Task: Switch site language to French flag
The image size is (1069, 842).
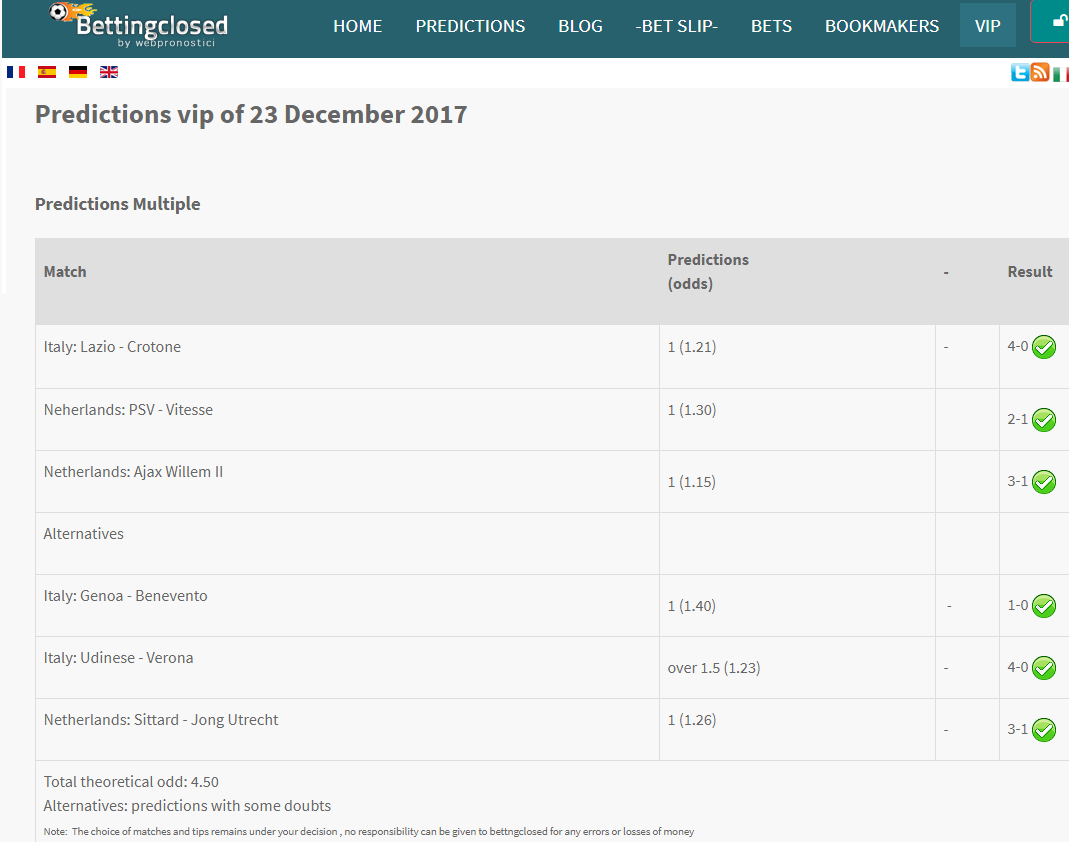Action: pos(16,72)
